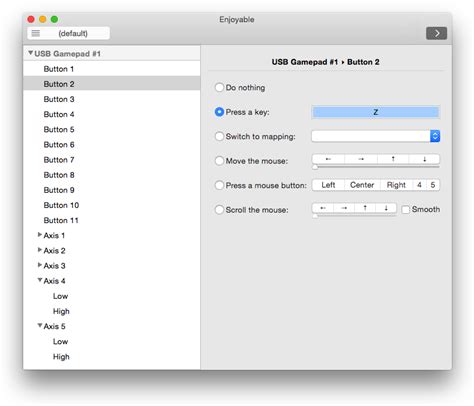
Task: Select Button 4 in the input list
Action: (x=112, y=114)
